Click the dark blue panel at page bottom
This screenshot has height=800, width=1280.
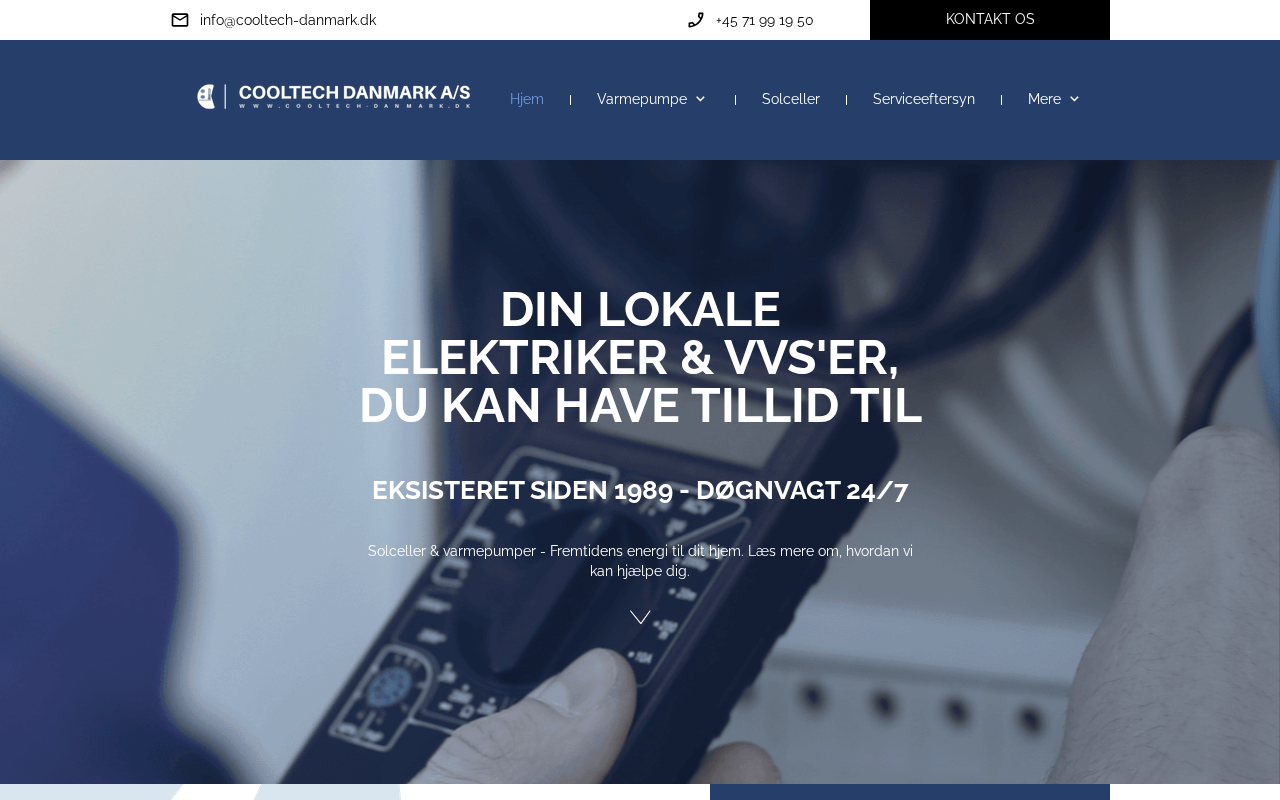[x=910, y=792]
